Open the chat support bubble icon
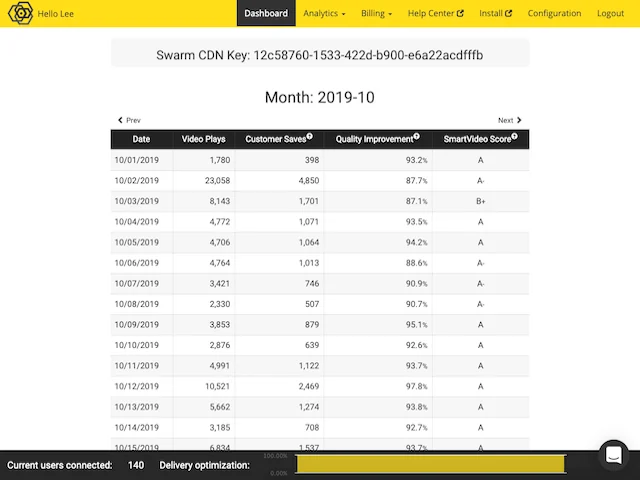 pyautogui.click(x=613, y=455)
